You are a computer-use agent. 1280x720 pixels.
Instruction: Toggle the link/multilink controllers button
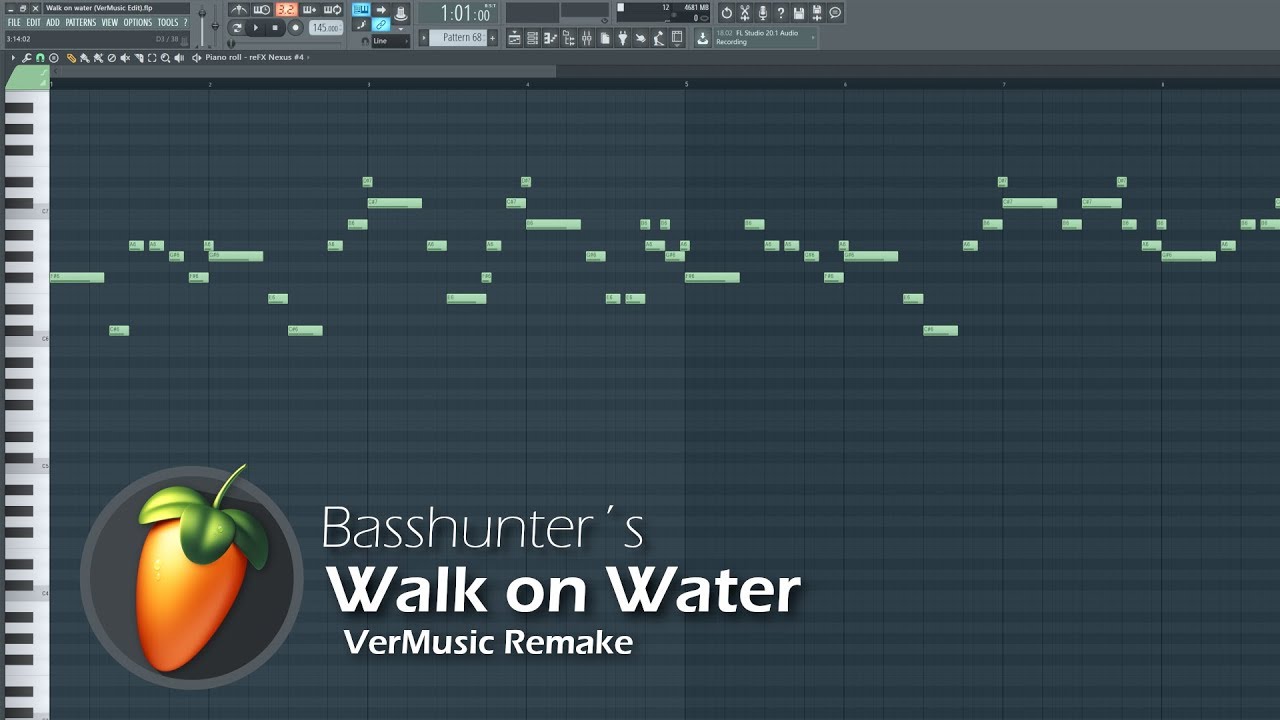(x=381, y=26)
